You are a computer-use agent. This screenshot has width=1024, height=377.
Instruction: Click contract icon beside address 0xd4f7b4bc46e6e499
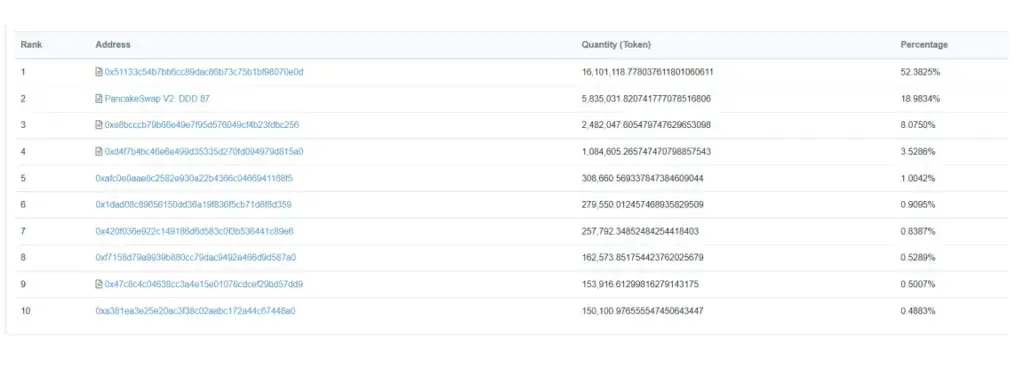[x=99, y=152]
